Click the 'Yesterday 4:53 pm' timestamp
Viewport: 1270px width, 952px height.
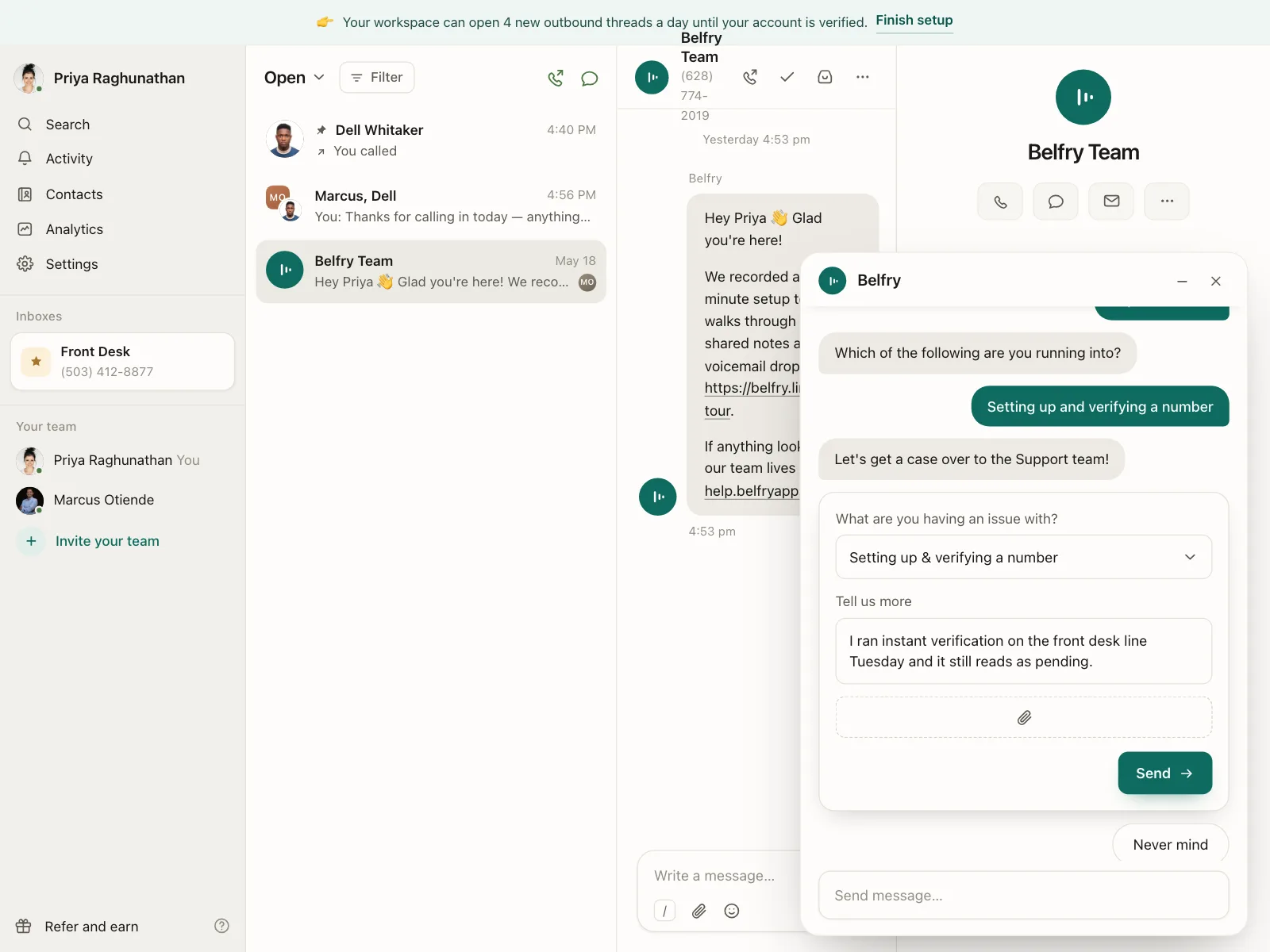[756, 140]
